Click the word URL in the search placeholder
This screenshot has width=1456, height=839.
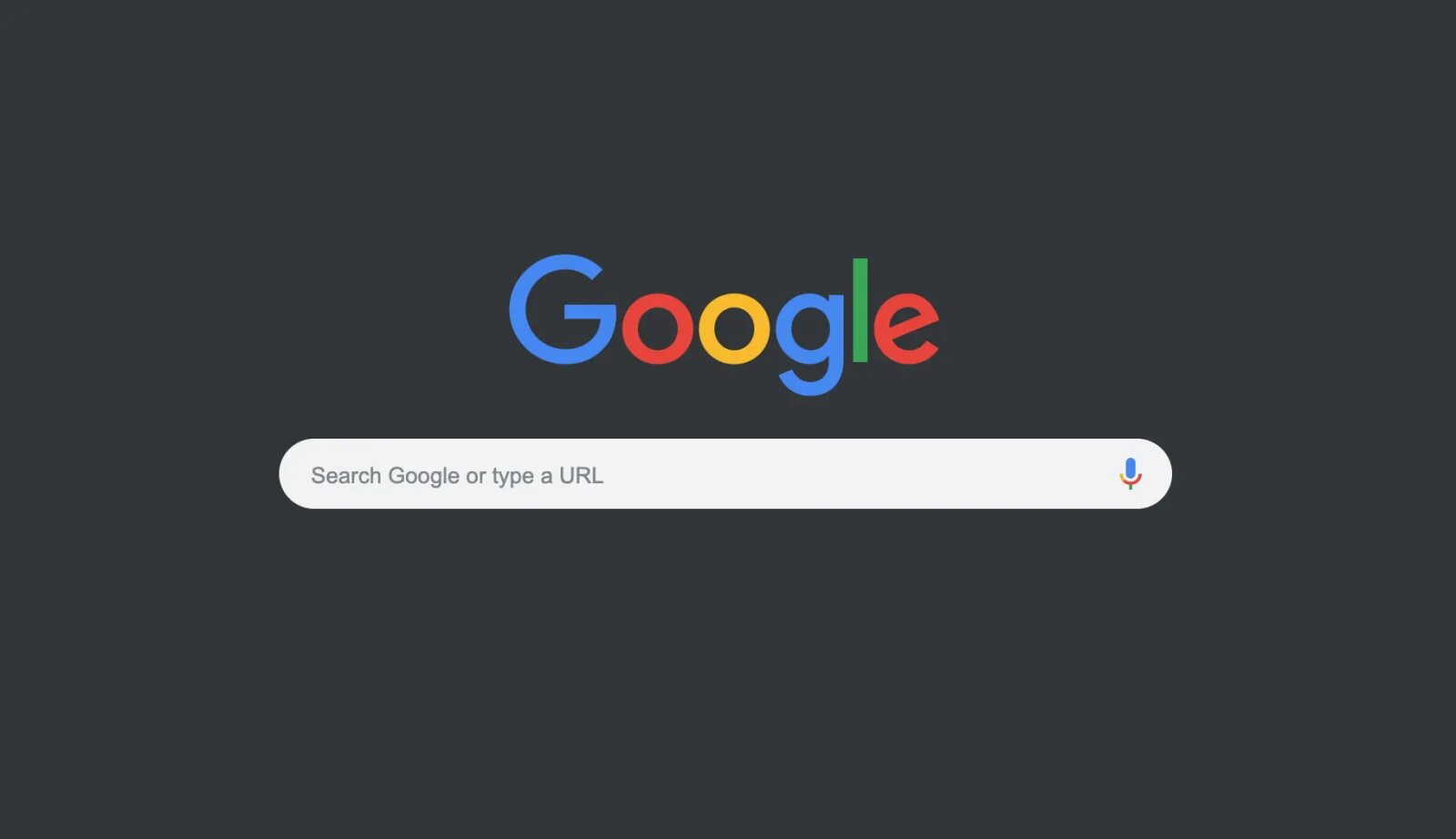(x=581, y=475)
